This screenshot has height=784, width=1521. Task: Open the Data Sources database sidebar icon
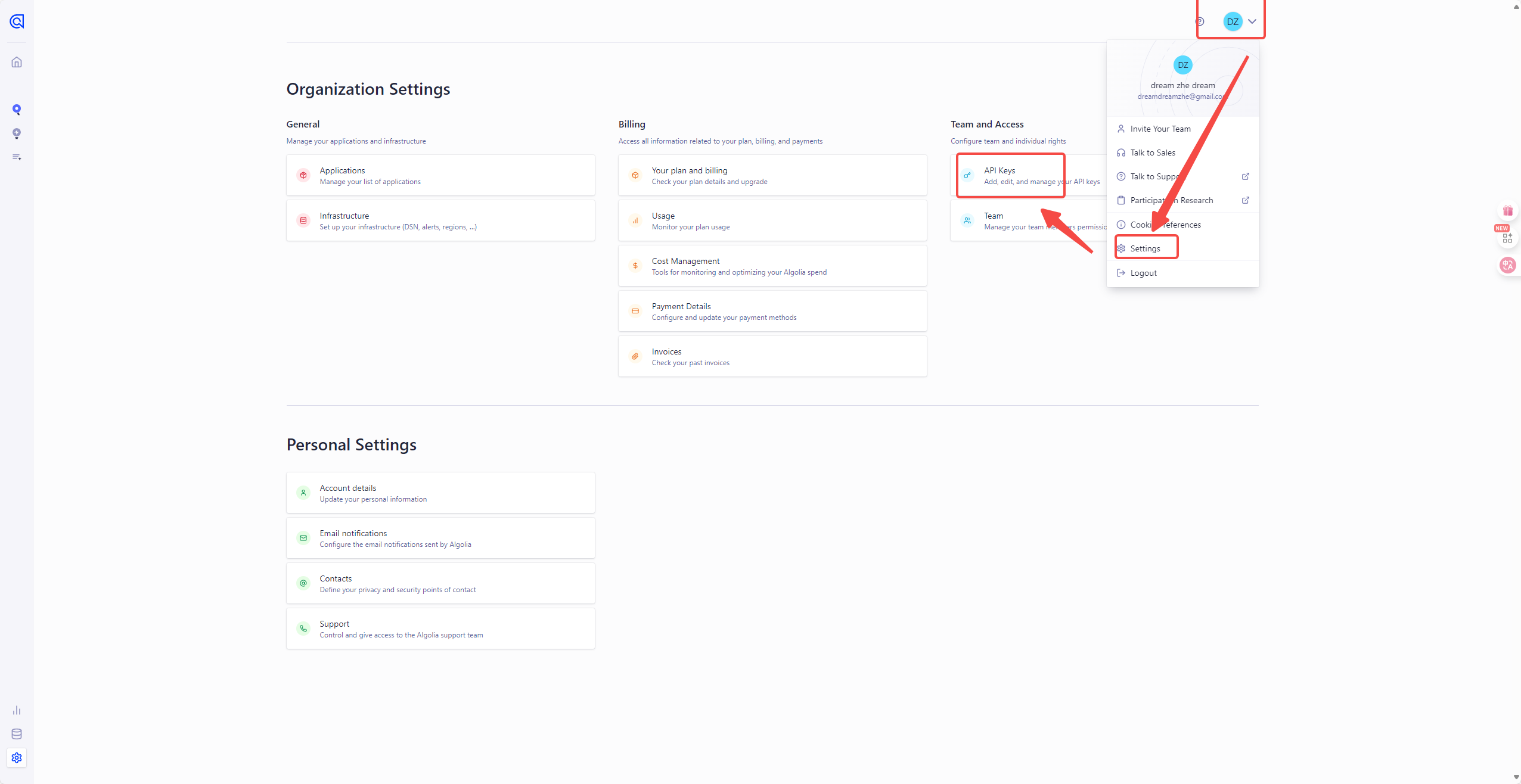point(17,734)
